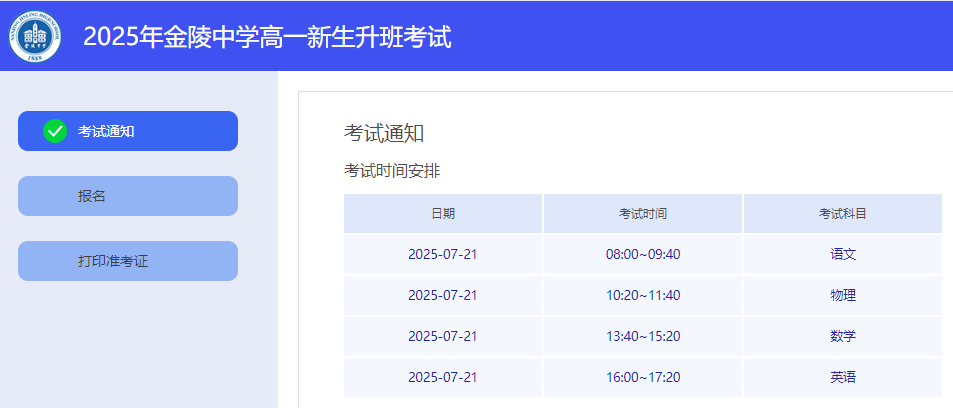This screenshot has width=953, height=408.
Task: Click the 2025年金陵中学高一新生升班考试 header title
Action: pos(267,37)
